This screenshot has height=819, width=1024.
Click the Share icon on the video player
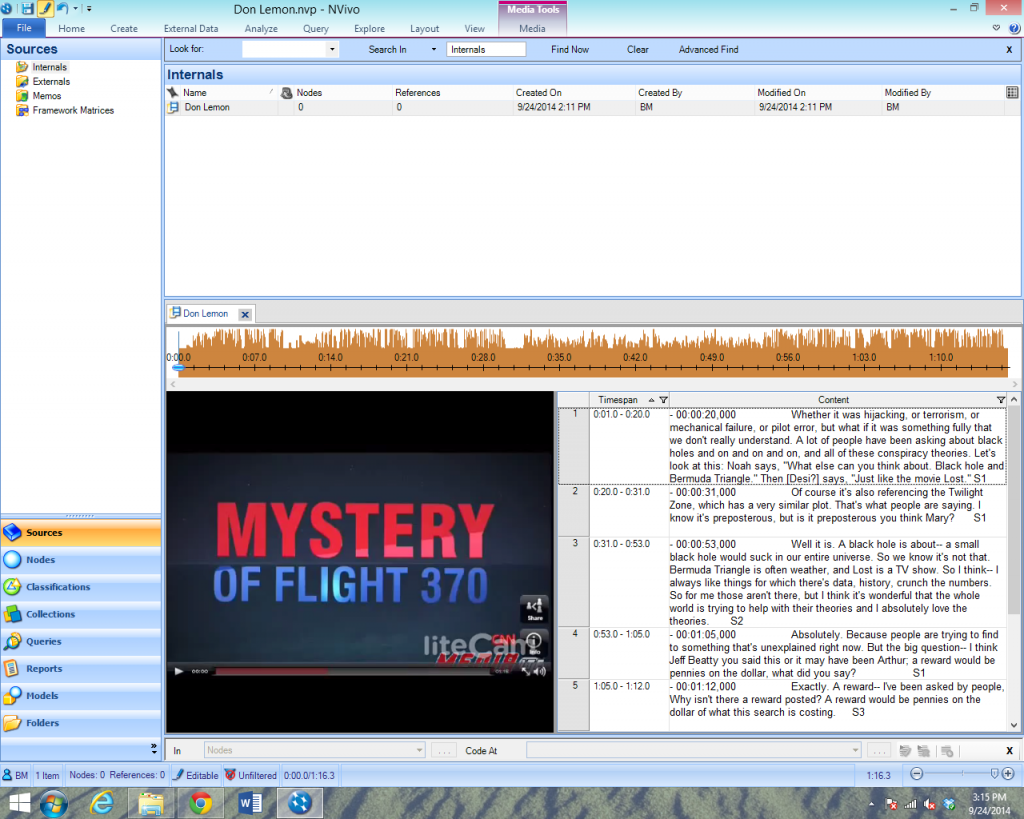pos(534,609)
